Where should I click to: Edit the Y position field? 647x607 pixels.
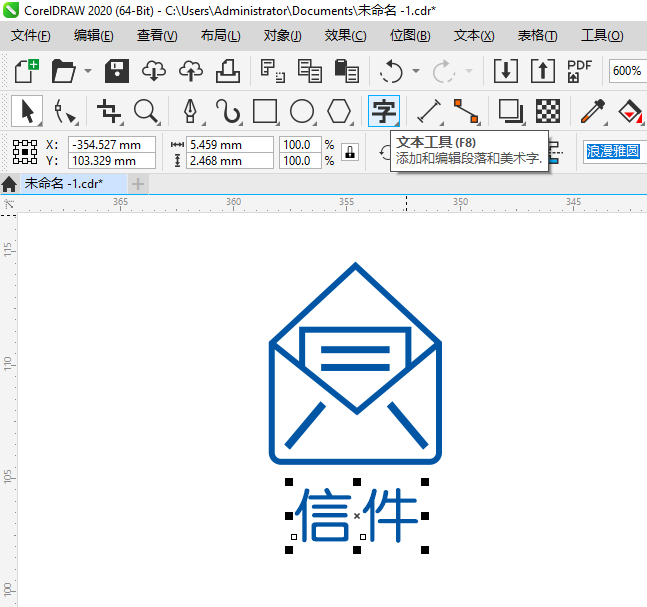coord(112,161)
